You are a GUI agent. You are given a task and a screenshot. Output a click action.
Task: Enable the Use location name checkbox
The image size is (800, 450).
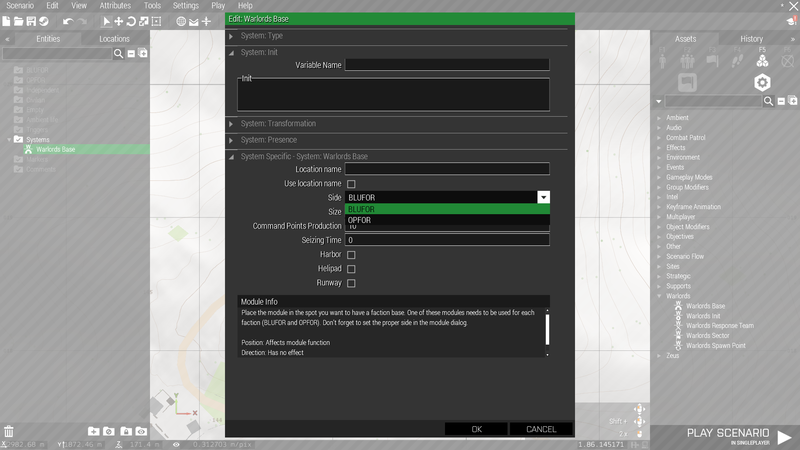pyautogui.click(x=351, y=184)
